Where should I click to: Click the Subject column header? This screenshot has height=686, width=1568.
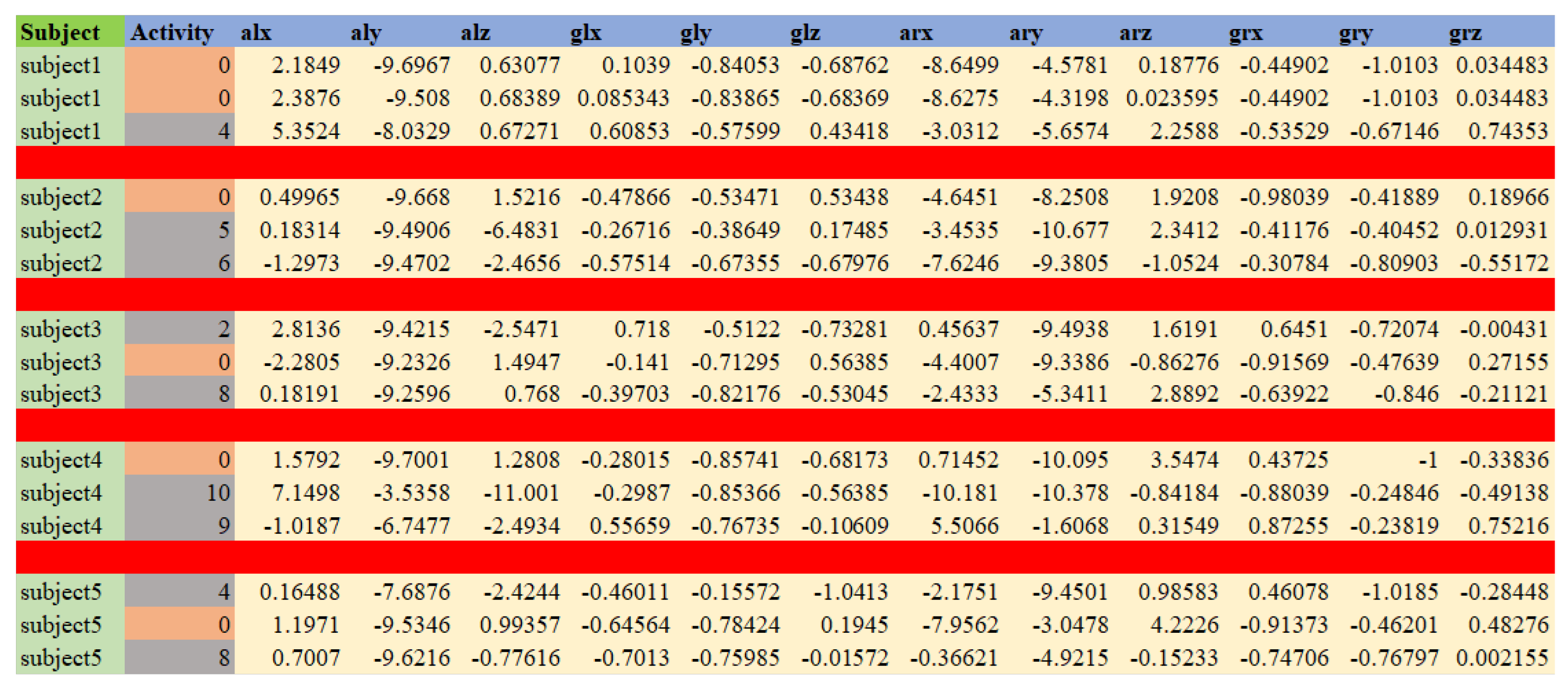(59, 31)
